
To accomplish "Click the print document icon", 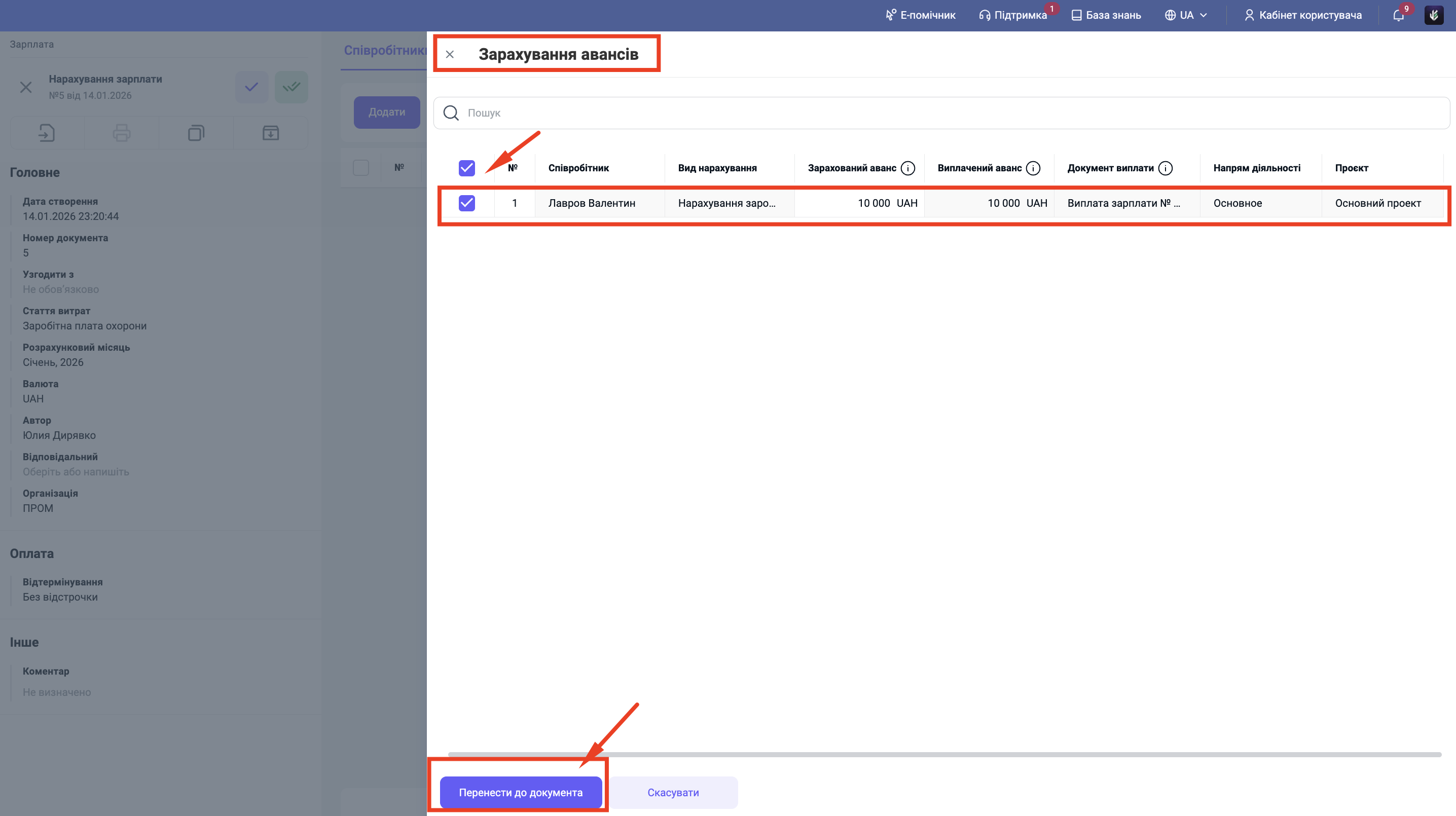I will 122,133.
